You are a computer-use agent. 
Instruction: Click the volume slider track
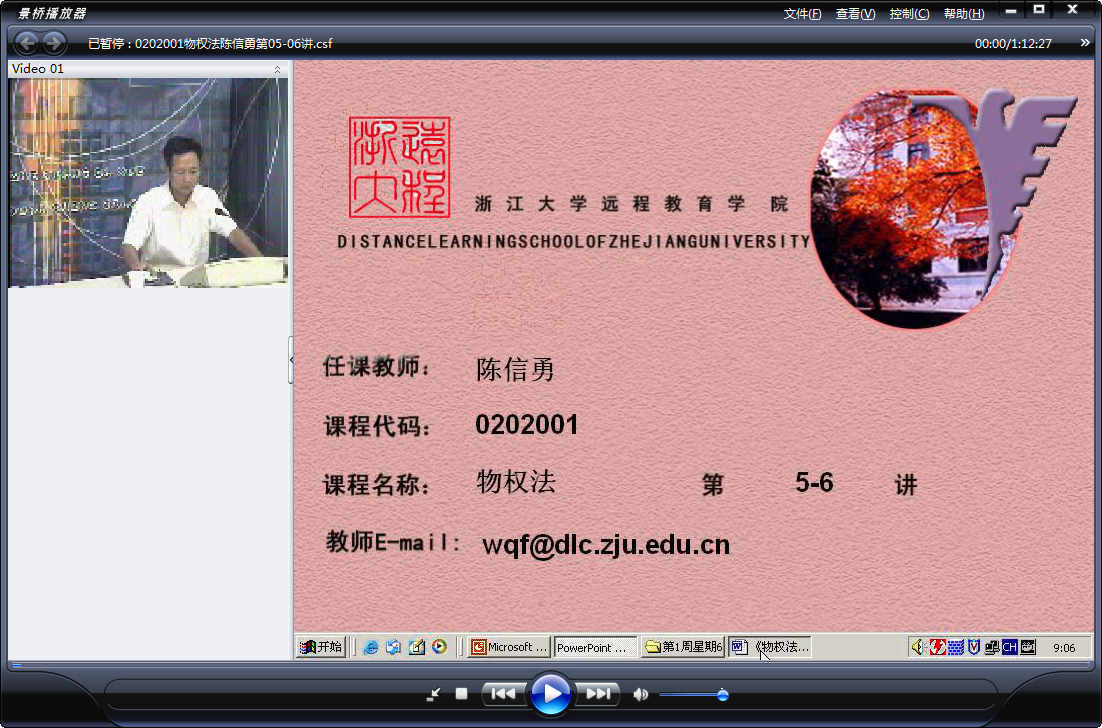coord(694,695)
